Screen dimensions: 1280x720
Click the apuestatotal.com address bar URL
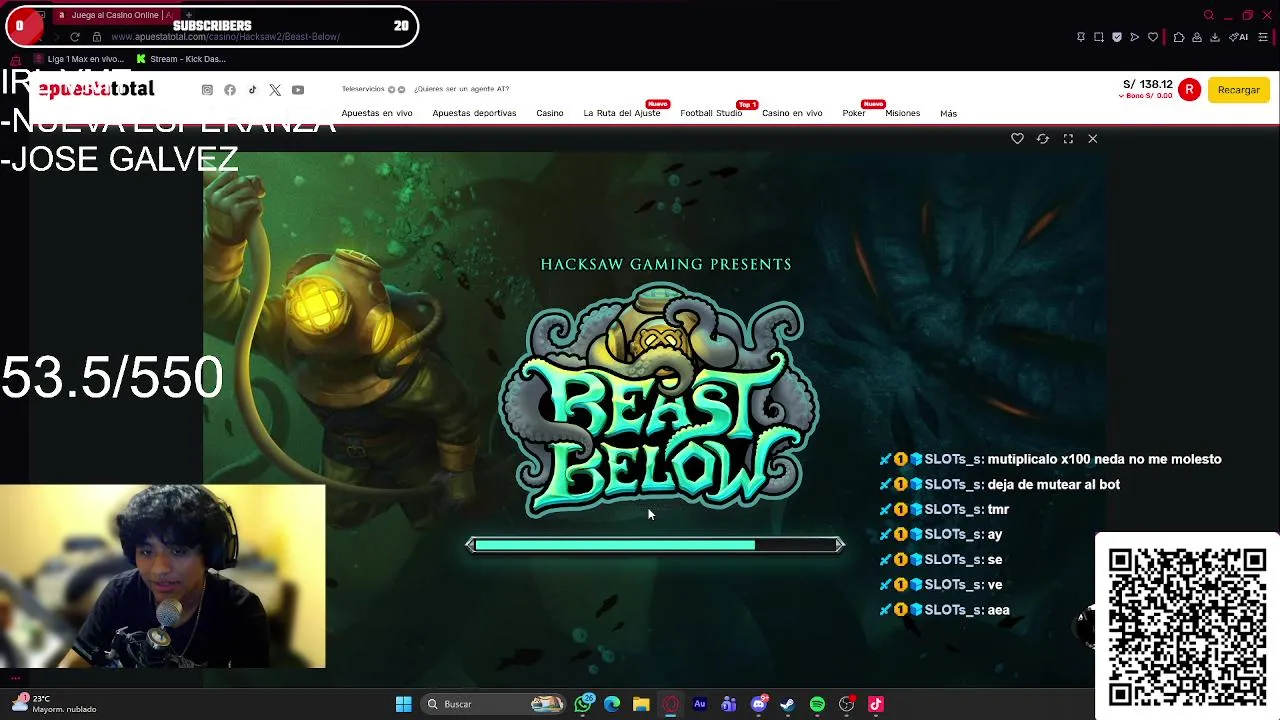coord(225,37)
